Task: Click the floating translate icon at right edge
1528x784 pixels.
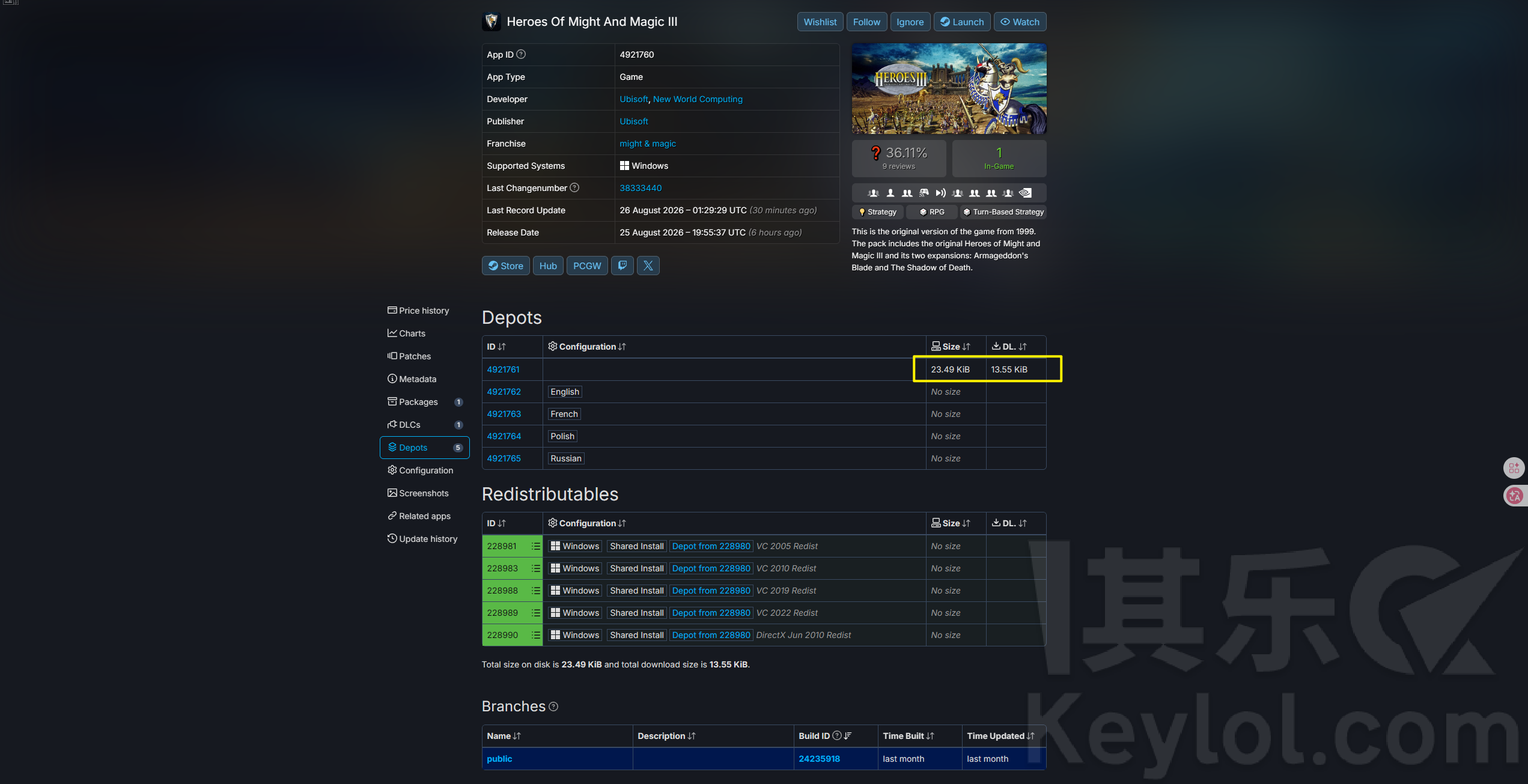Action: (1514, 496)
